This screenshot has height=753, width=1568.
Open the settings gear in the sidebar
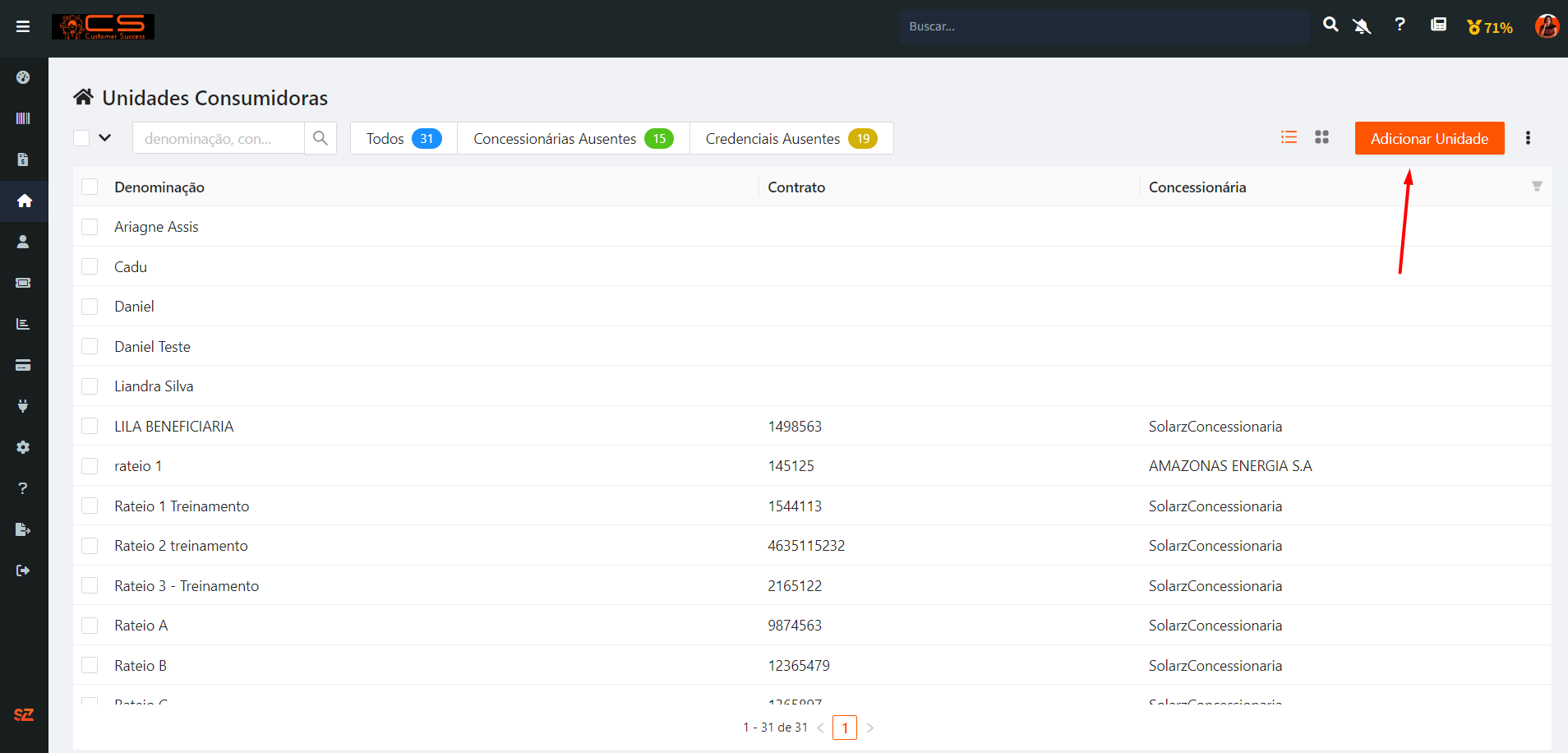click(x=23, y=447)
